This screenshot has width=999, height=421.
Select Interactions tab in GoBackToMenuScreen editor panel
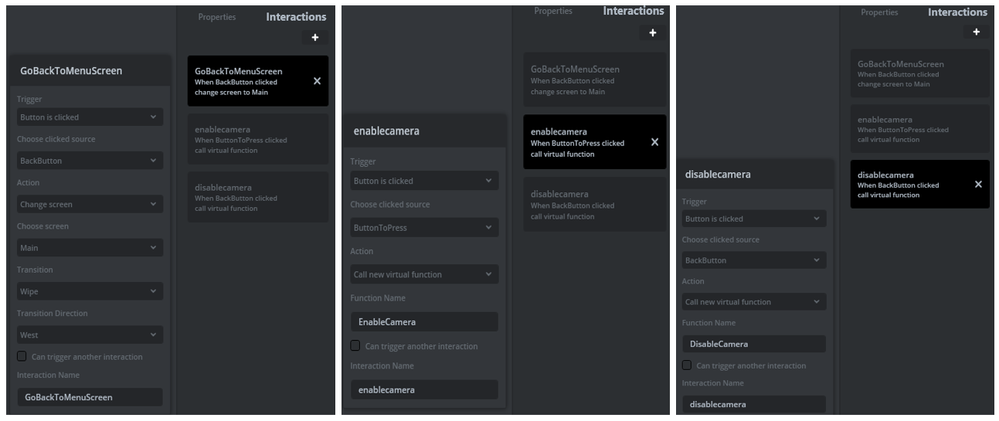(x=296, y=17)
